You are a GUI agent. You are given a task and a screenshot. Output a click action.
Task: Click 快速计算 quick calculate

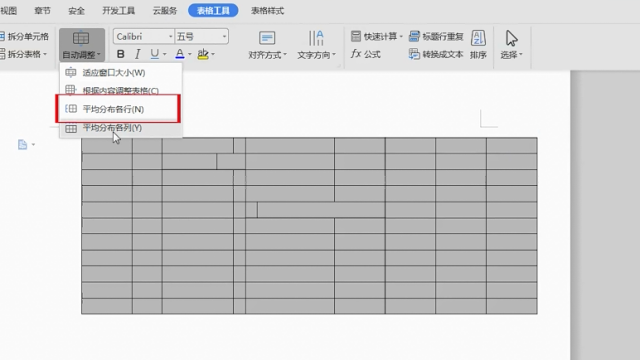[377, 37]
